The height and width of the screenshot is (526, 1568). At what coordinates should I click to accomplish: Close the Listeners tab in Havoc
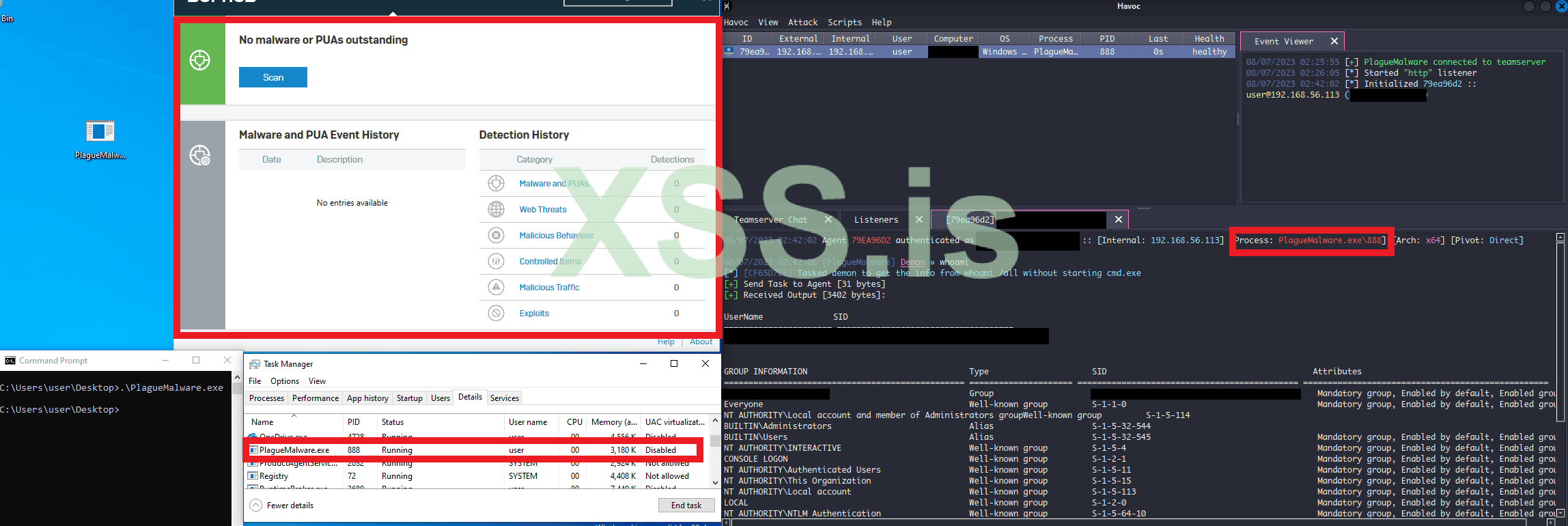pos(919,219)
